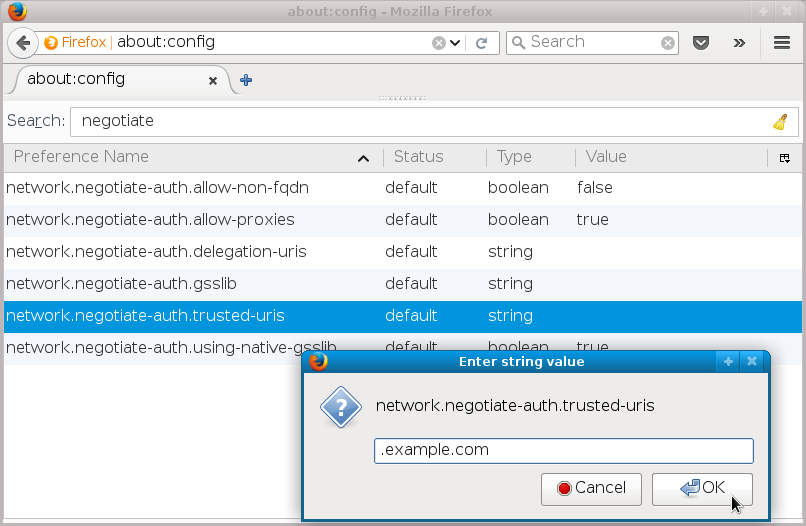This screenshot has height=526, width=806.
Task: Click the magnifier icon in the search box
Action: pos(519,43)
